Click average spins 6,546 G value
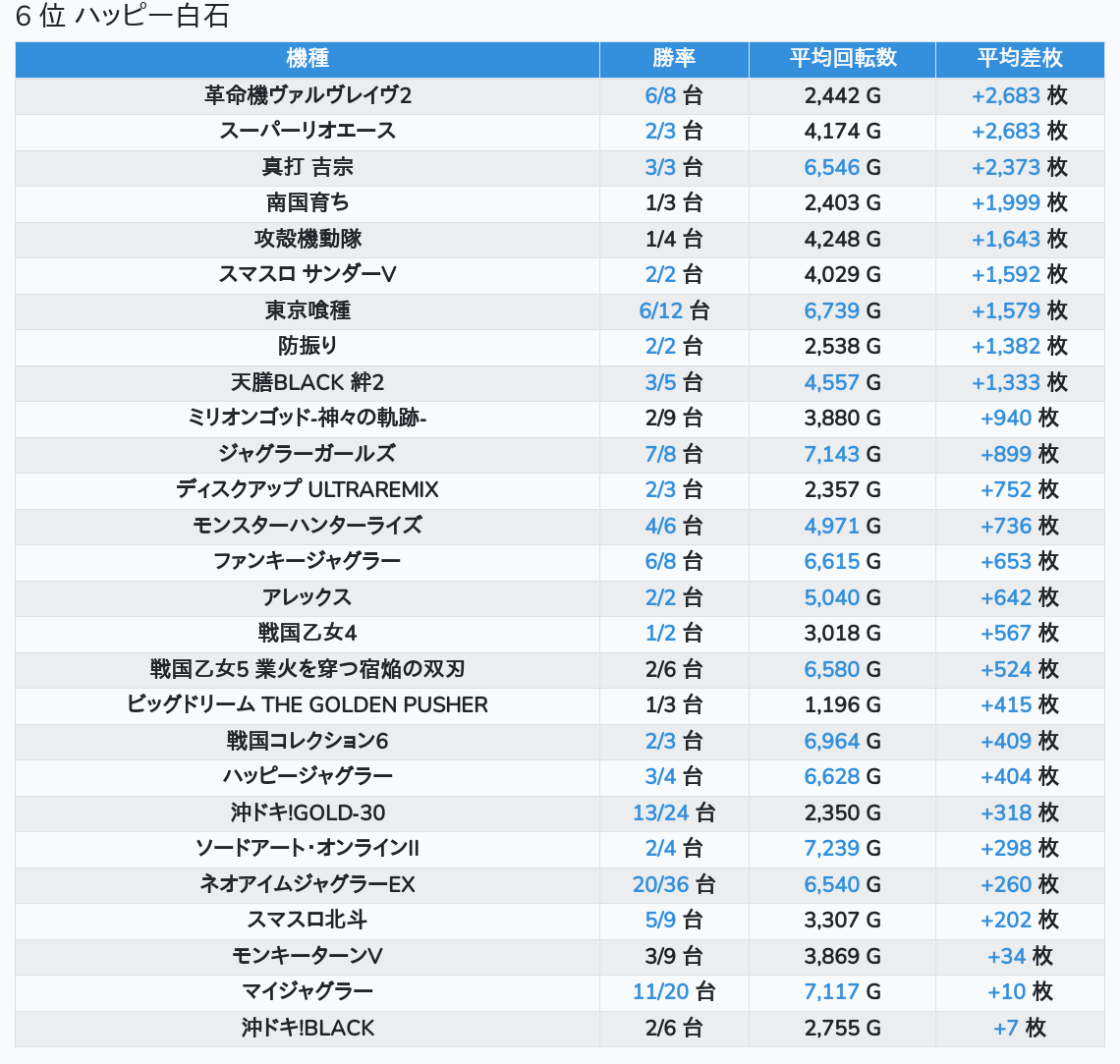This screenshot has width=1120, height=1064. (x=842, y=167)
